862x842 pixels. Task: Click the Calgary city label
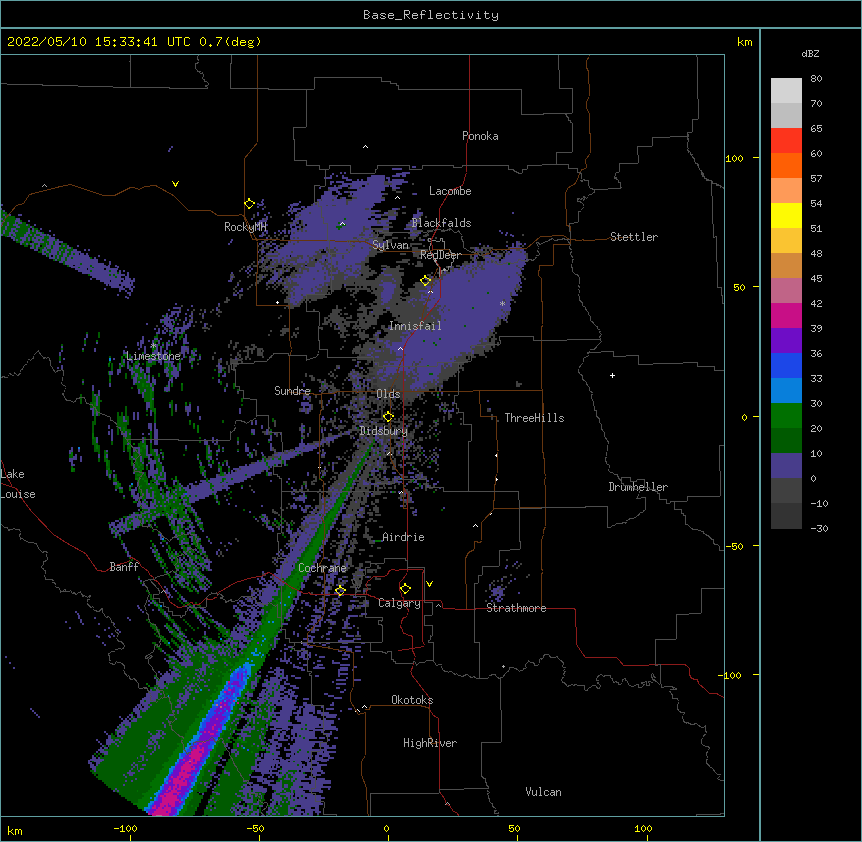pos(399,603)
